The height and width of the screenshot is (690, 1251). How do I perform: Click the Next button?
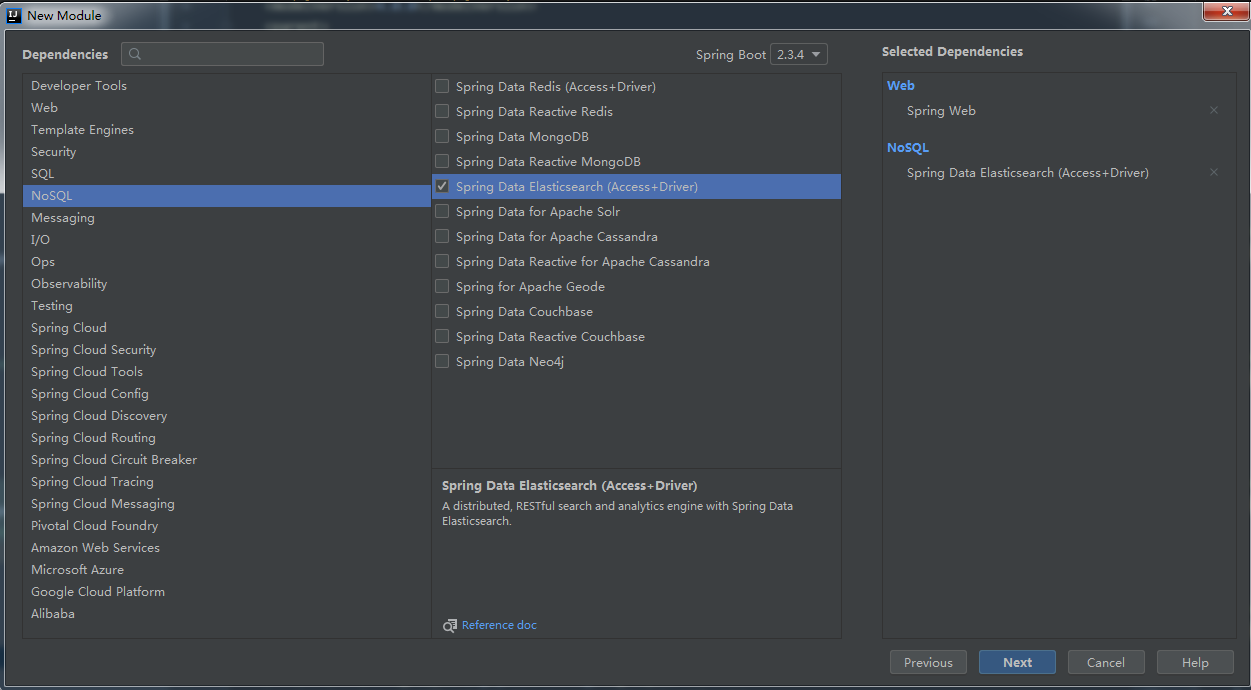click(1017, 662)
